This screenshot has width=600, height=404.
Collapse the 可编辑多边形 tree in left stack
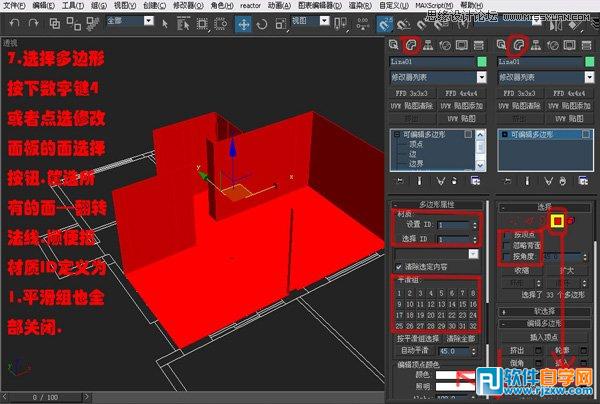397,135
